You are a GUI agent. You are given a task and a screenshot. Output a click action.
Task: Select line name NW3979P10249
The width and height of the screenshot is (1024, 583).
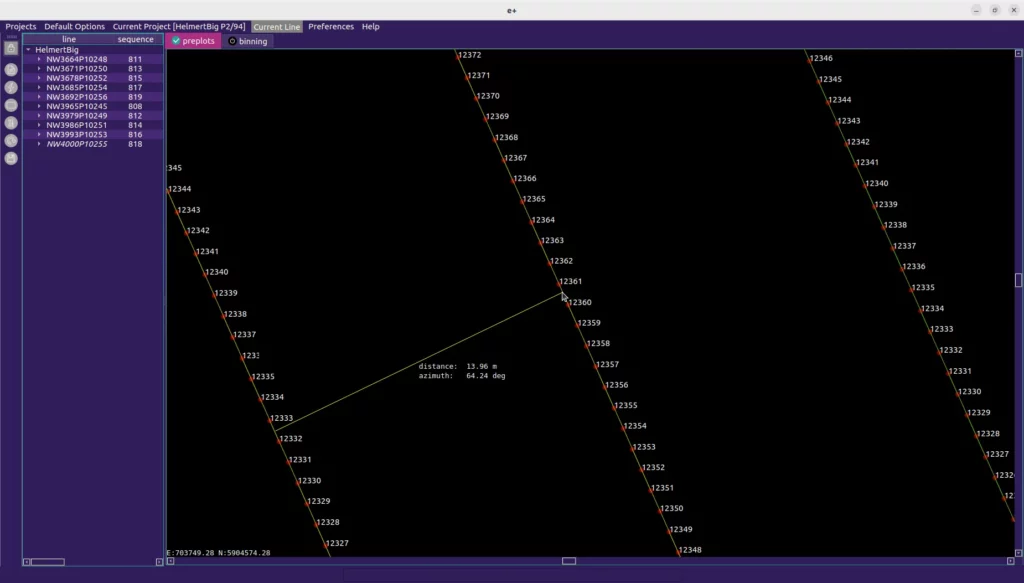(x=76, y=116)
